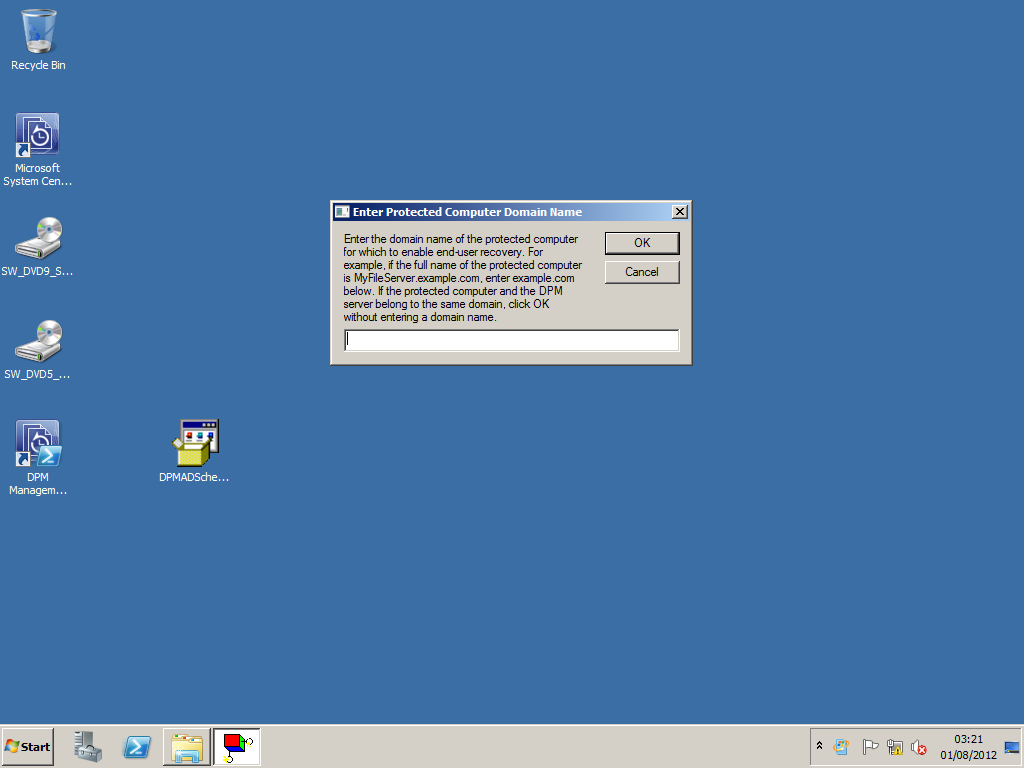The image size is (1024, 768).
Task: Click the muted volume tray icon
Action: click(919, 746)
